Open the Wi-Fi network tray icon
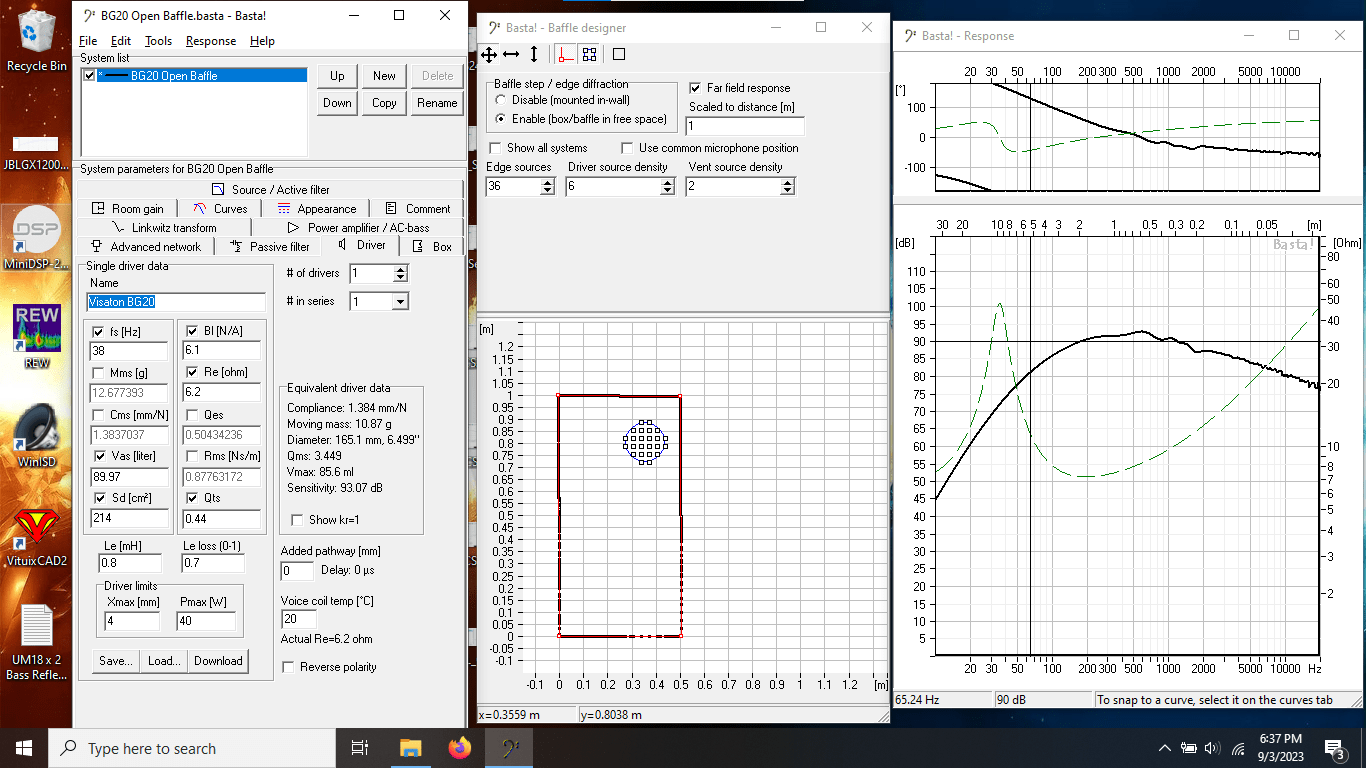The height and width of the screenshot is (768, 1366). point(1237,748)
